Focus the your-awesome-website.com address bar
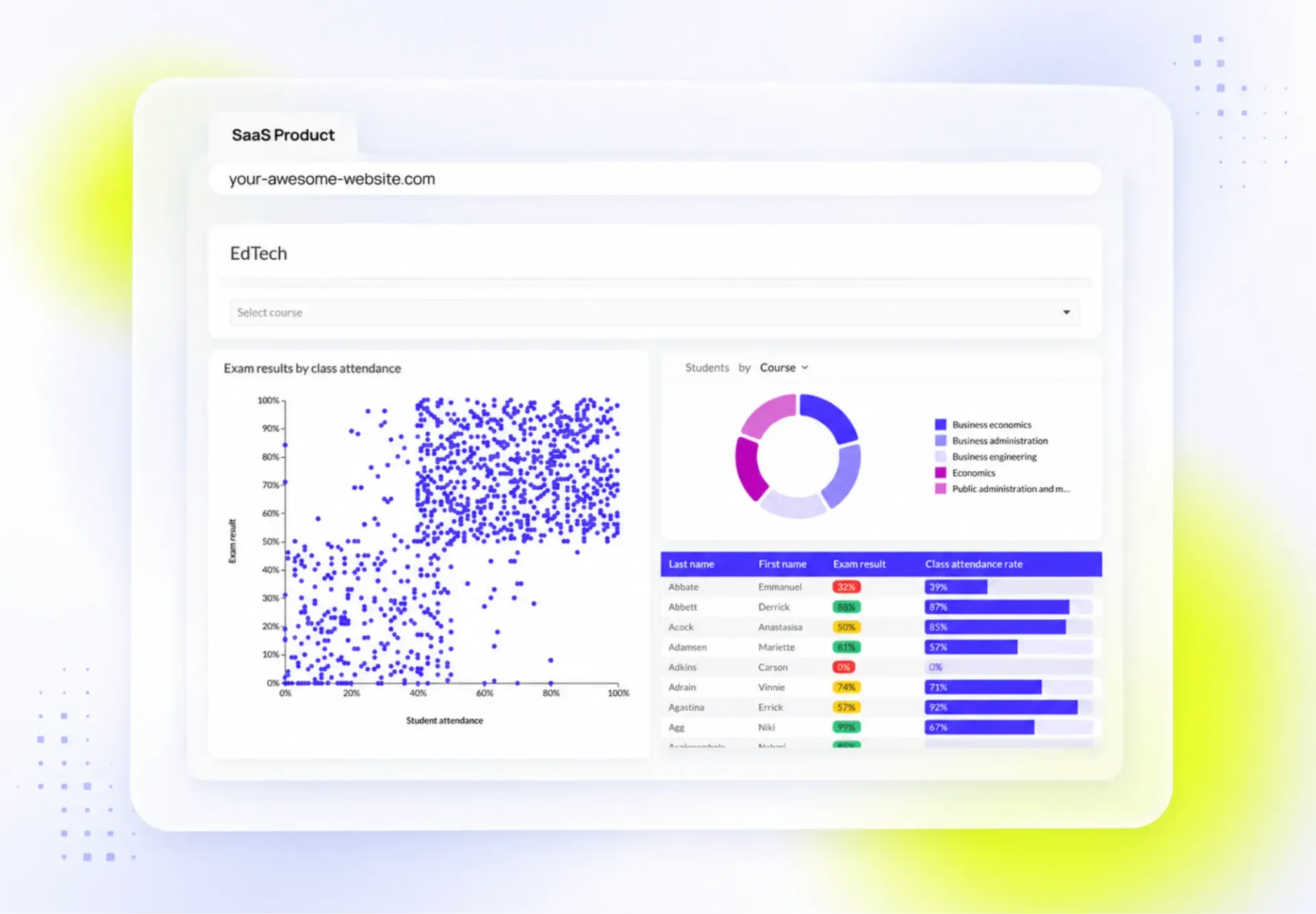 click(x=655, y=179)
